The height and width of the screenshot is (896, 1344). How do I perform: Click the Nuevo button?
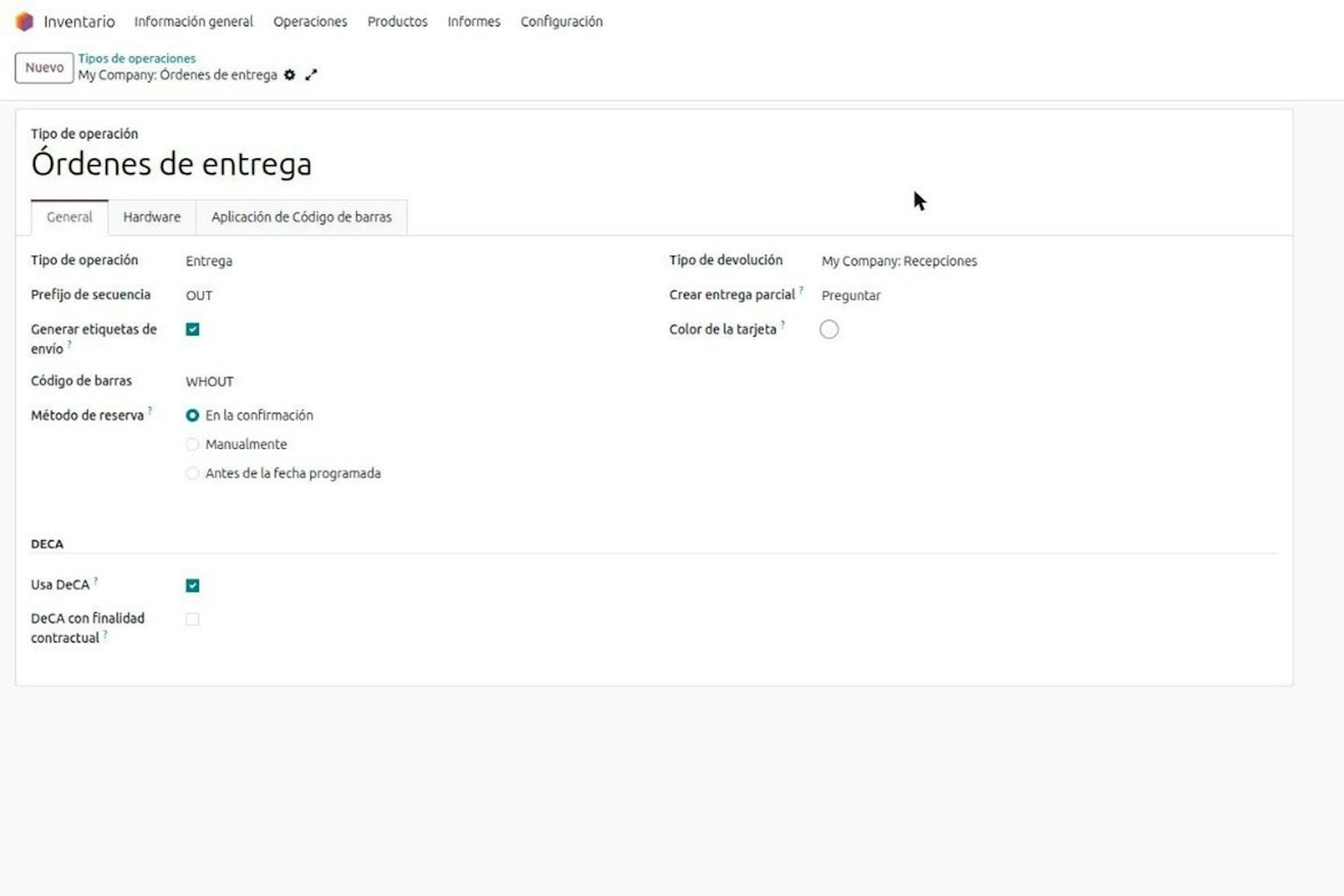pyautogui.click(x=44, y=68)
